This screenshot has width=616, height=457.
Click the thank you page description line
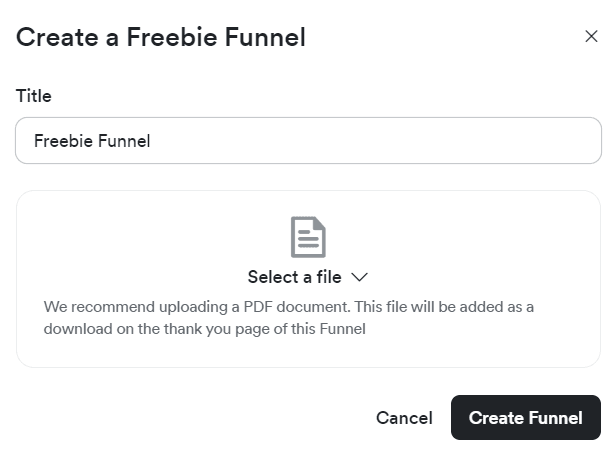pos(205,329)
